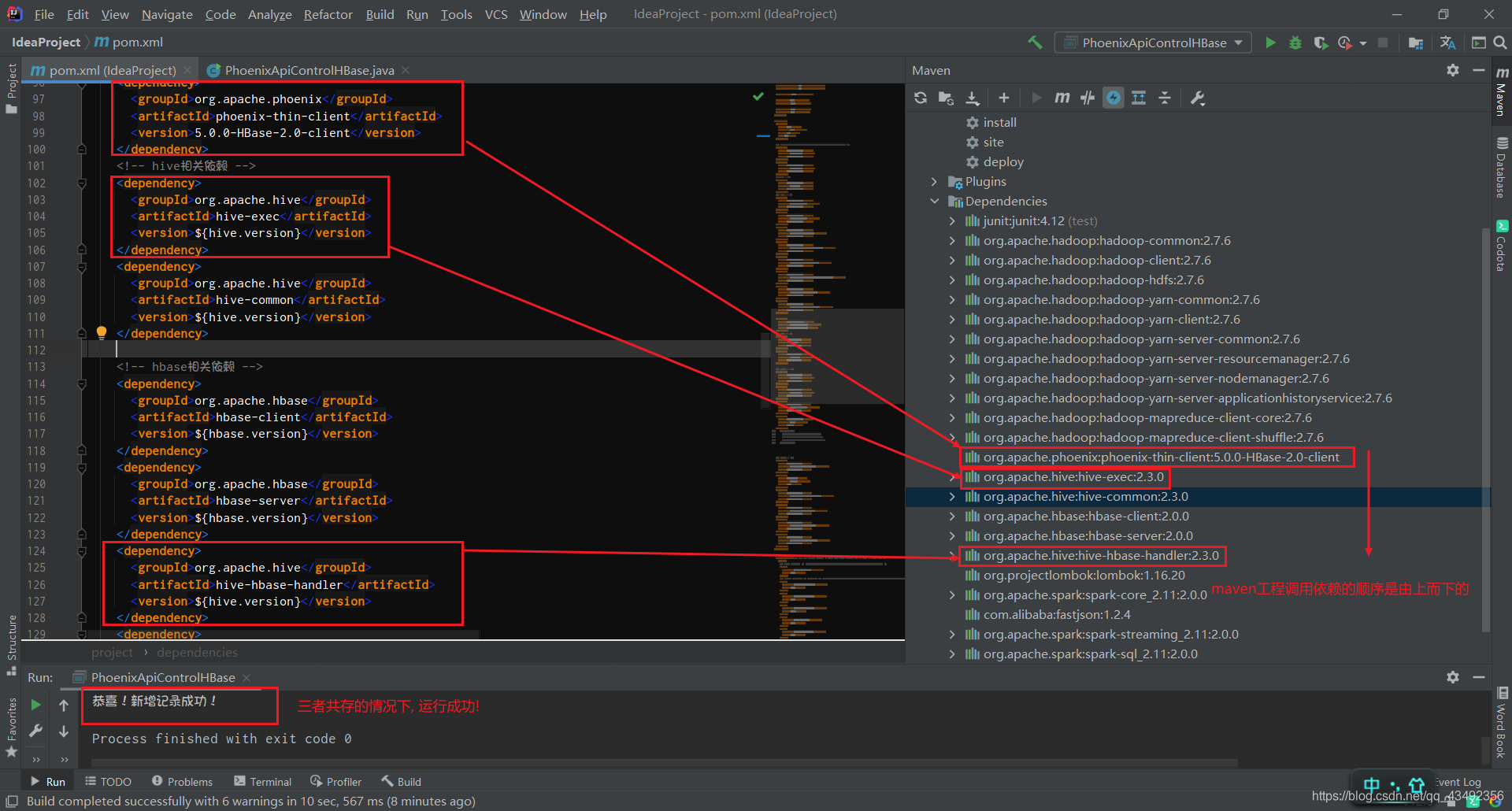Viewport: 1512px width, 811px height.
Task: Start debugging with the bug icon
Action: pyautogui.click(x=1295, y=43)
